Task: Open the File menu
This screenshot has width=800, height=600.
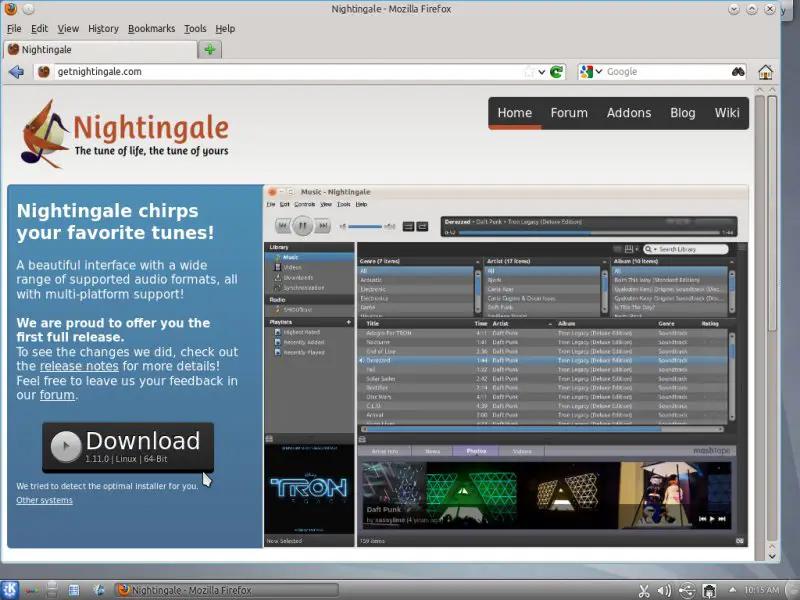Action: (14, 29)
